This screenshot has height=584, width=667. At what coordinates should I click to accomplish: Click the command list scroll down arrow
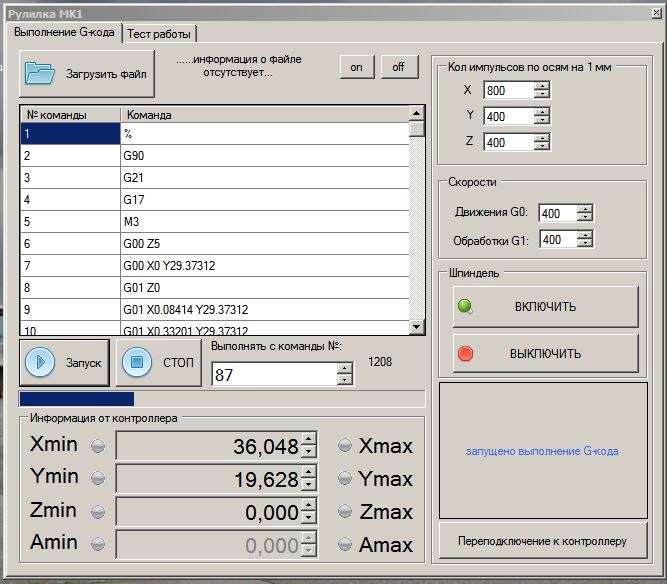pos(416,327)
